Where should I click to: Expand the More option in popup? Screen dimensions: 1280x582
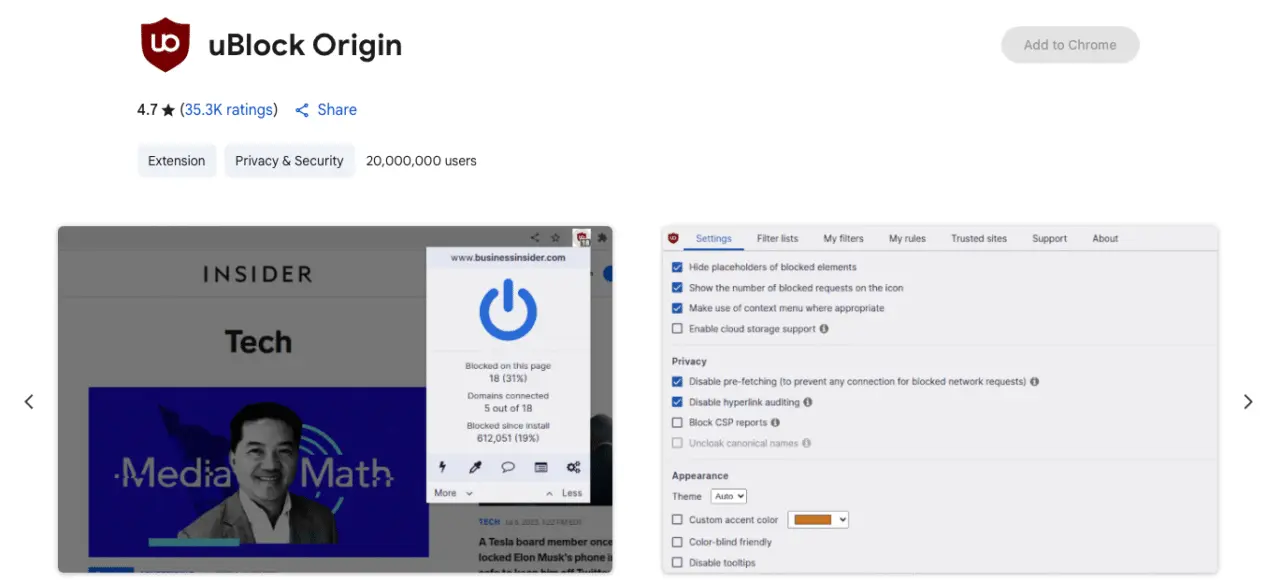coord(453,493)
